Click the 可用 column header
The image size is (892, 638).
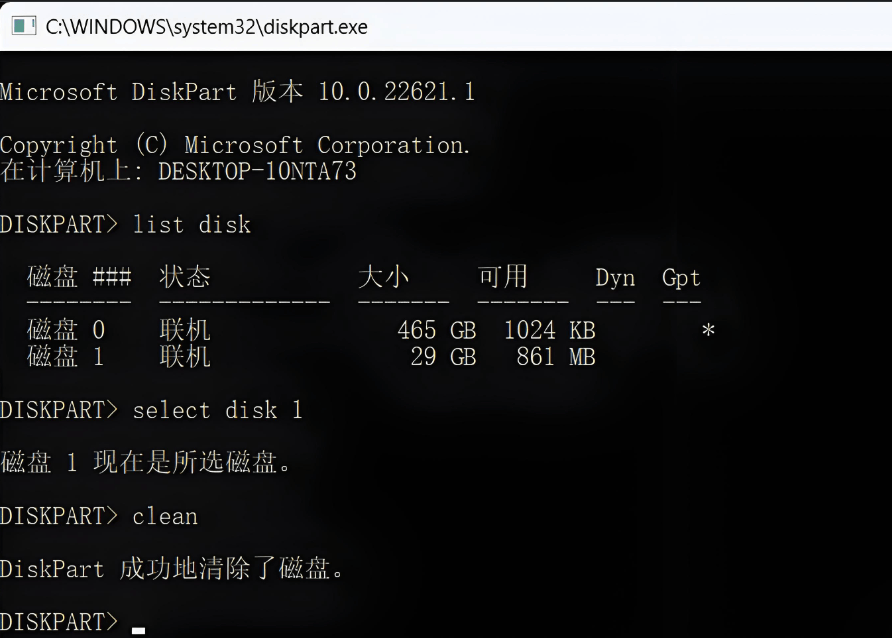pos(503,277)
